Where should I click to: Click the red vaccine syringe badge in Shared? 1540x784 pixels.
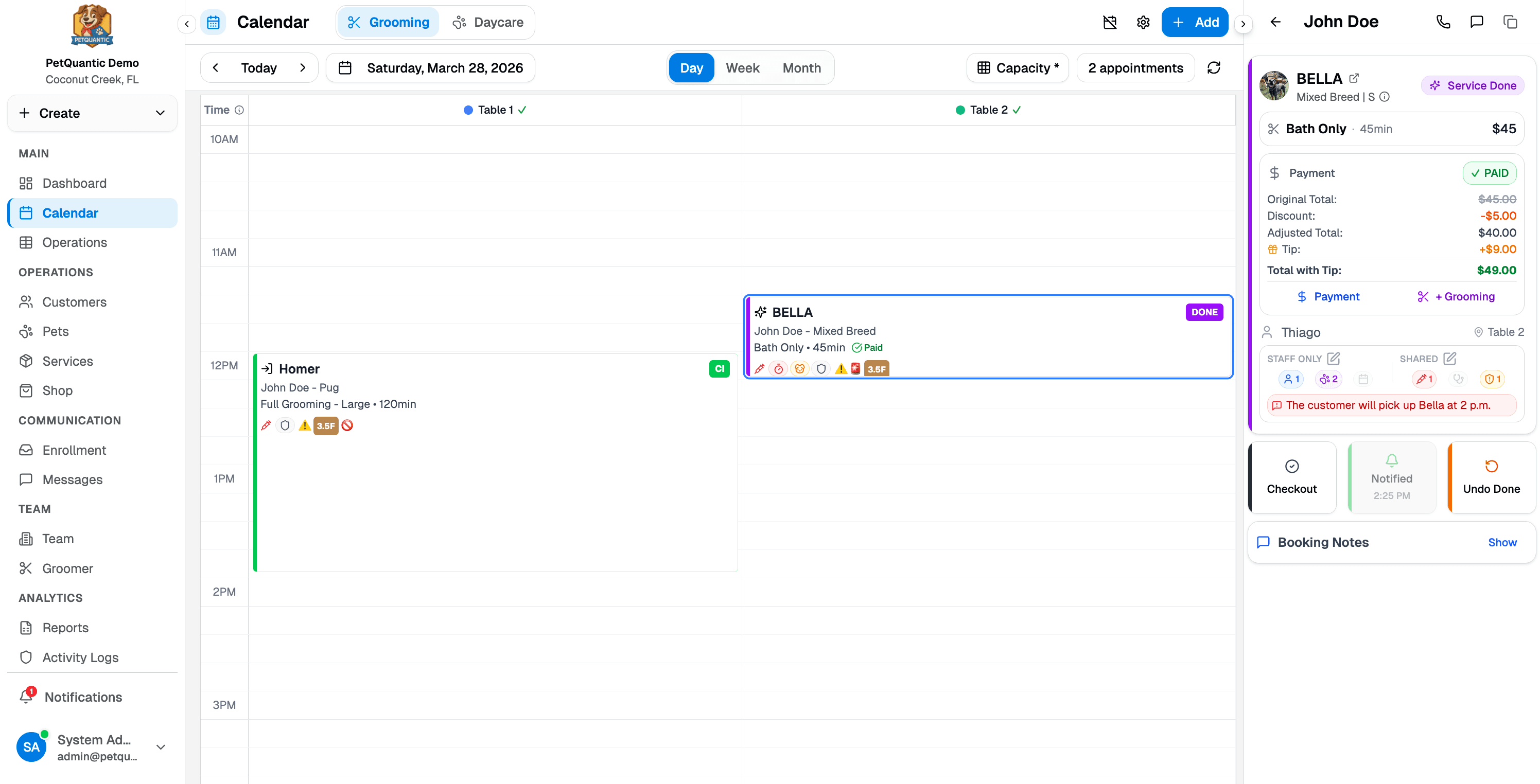(1425, 379)
